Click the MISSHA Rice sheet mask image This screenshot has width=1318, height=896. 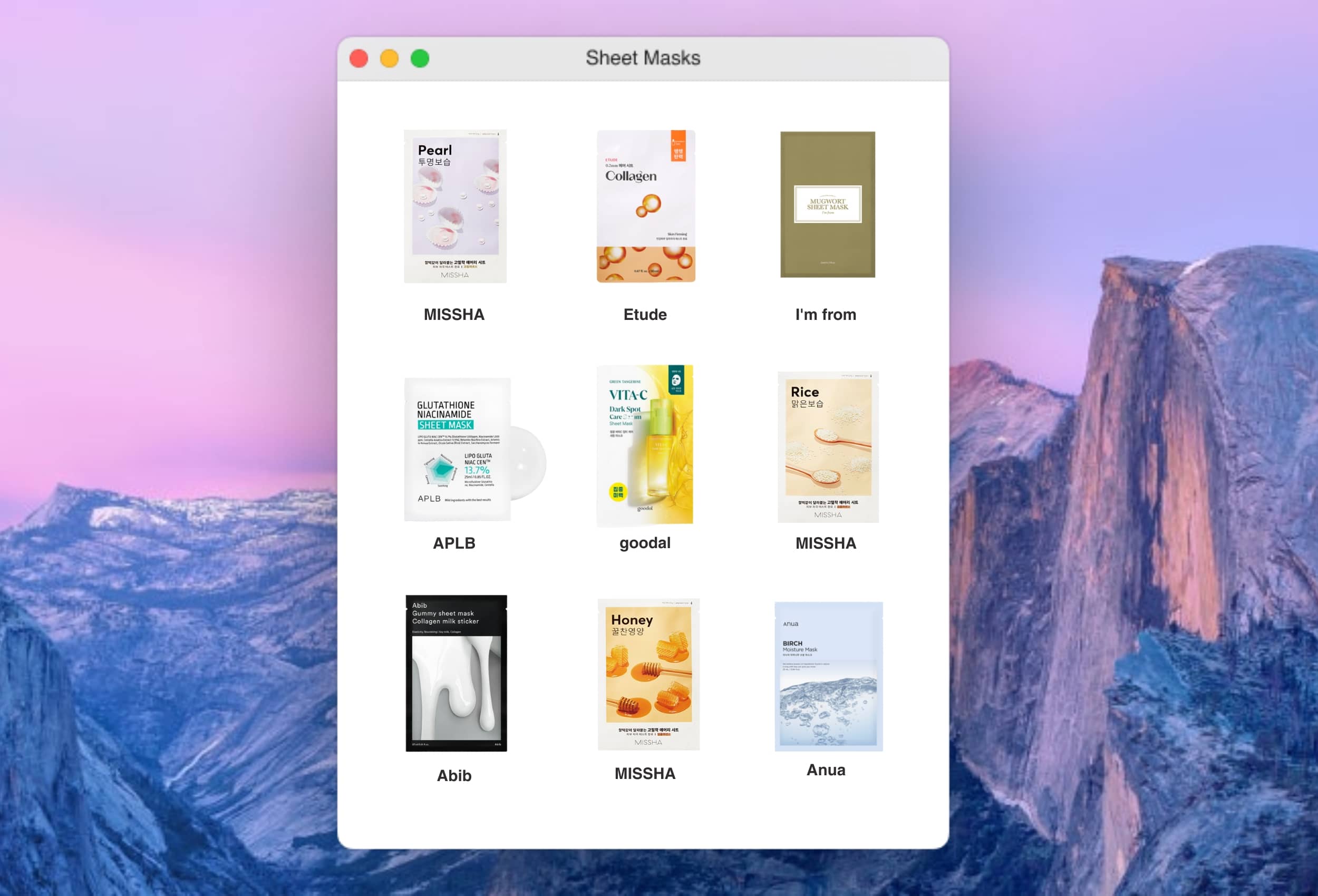tap(827, 447)
